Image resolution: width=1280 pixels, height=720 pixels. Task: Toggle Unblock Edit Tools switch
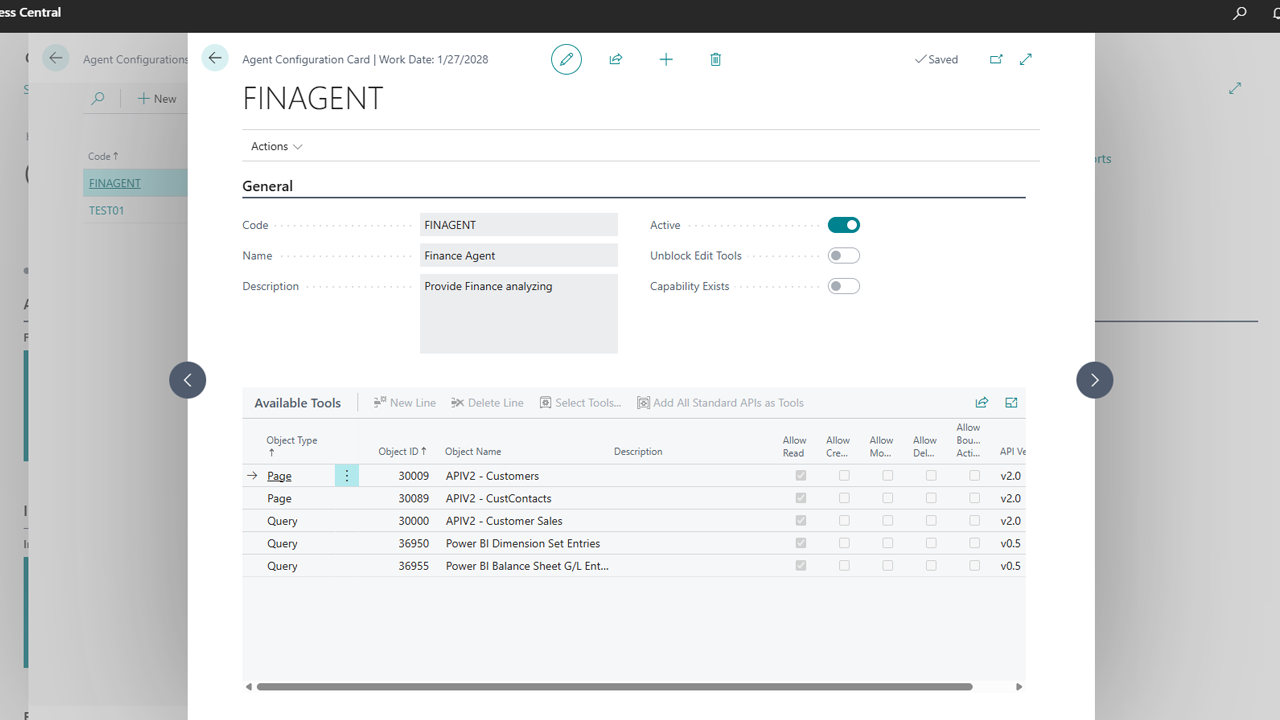pyautogui.click(x=844, y=256)
